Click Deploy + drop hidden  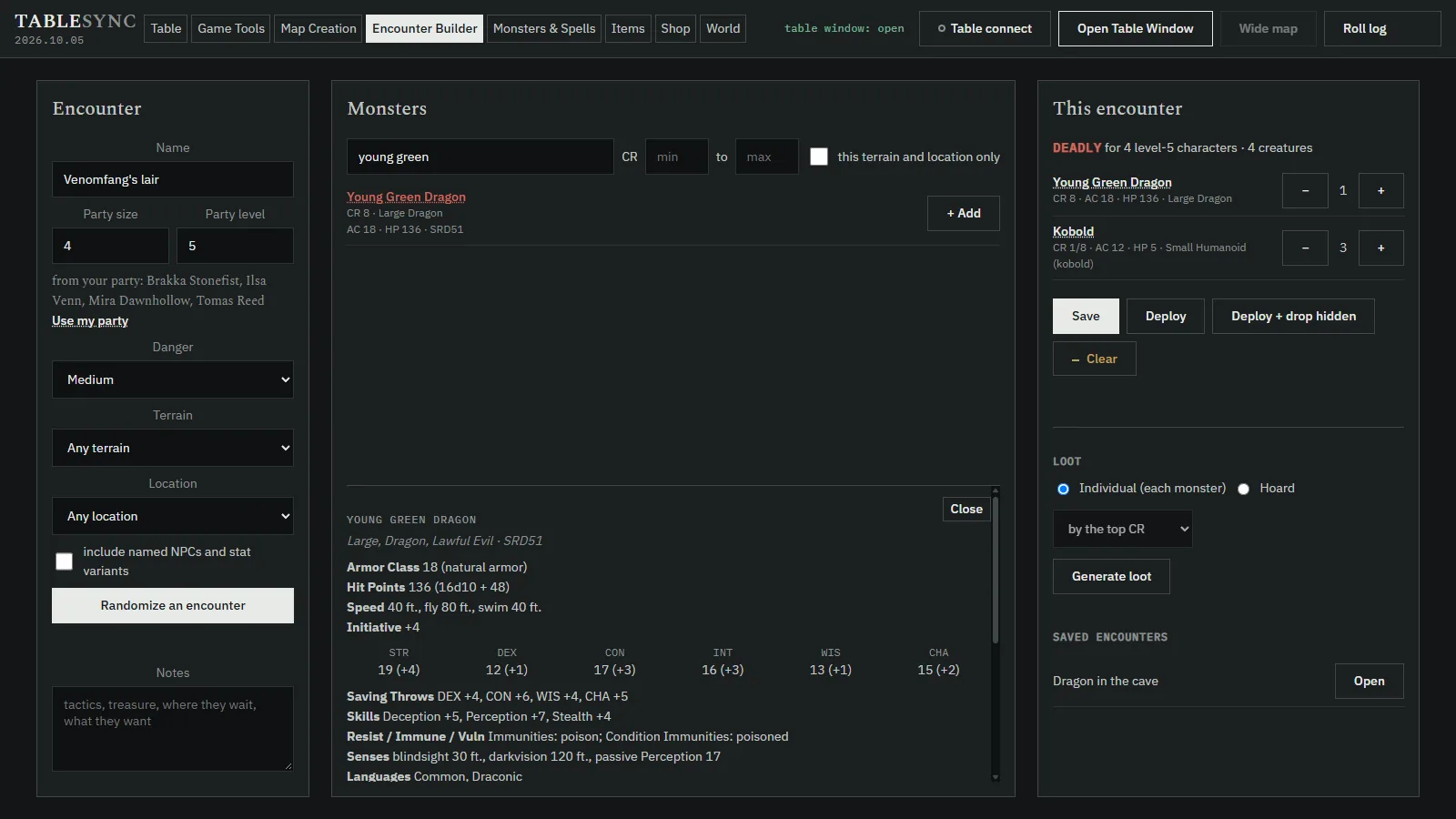1293,316
